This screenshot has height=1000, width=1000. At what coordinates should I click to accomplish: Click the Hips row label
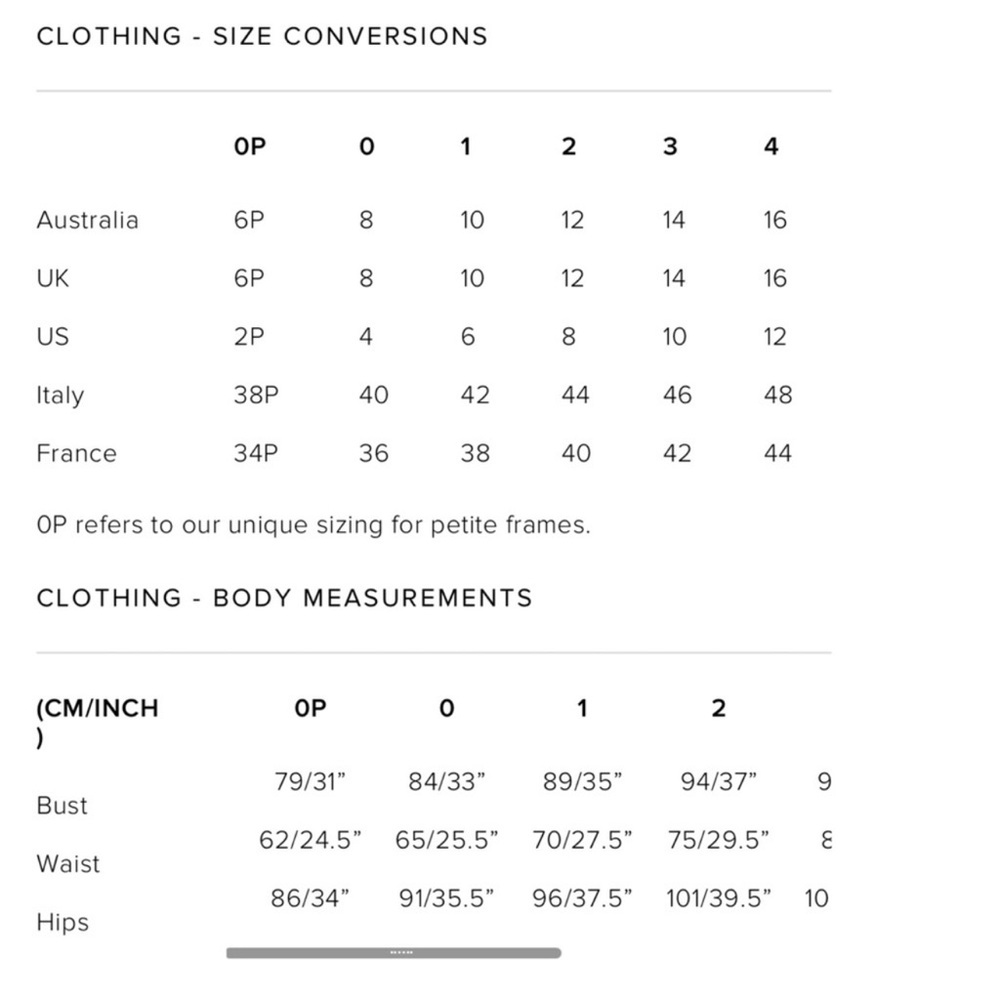point(62,923)
